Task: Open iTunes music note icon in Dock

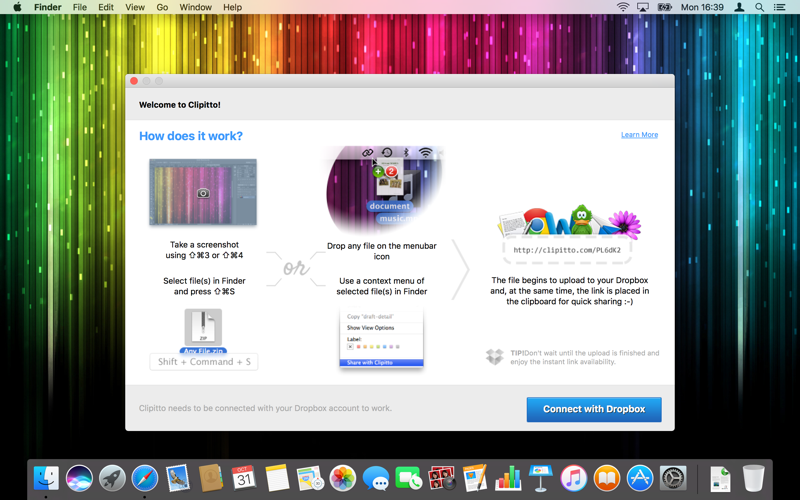Action: pyautogui.click(x=573, y=479)
